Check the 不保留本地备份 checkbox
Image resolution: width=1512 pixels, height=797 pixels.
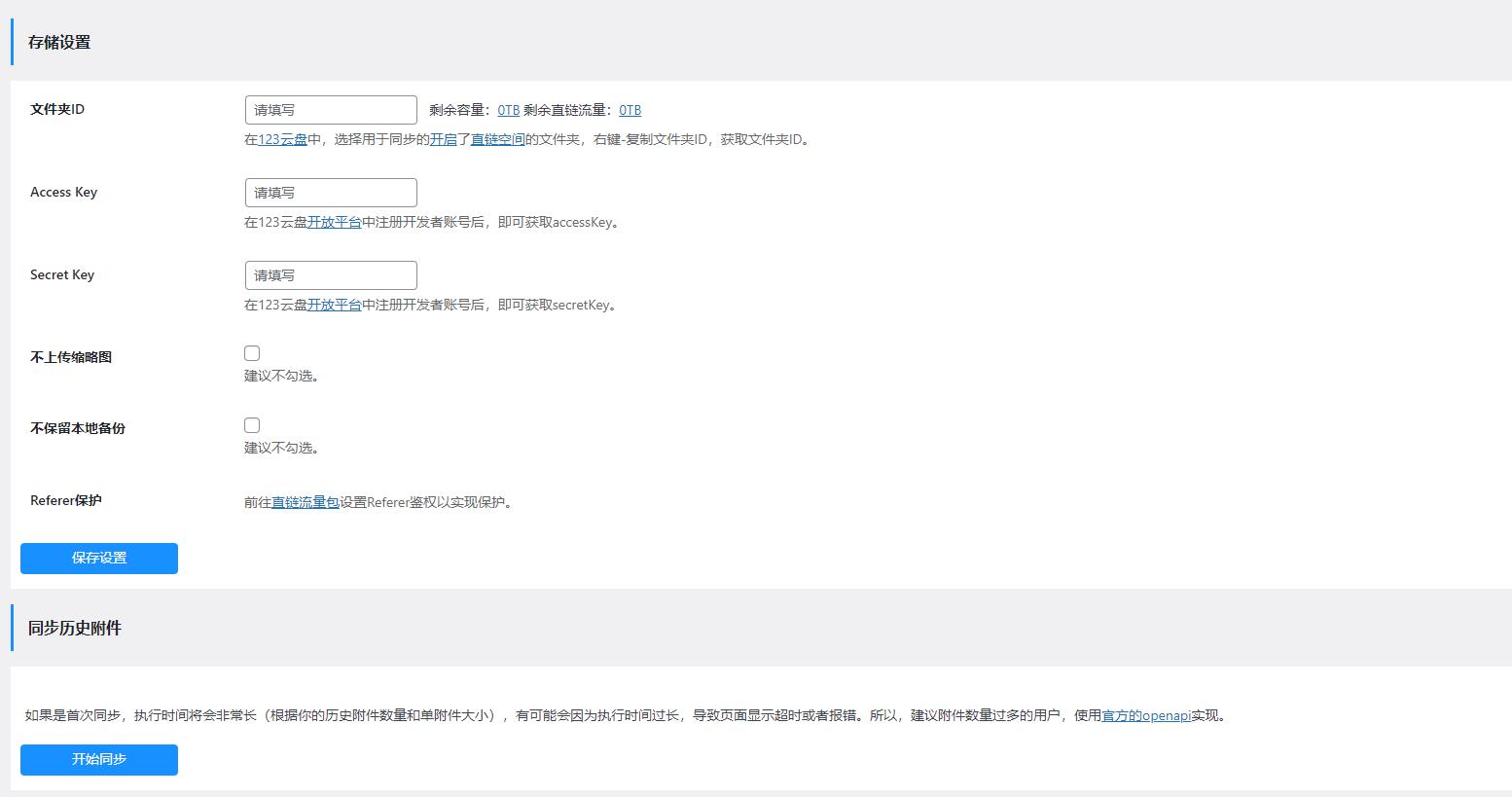tap(252, 425)
